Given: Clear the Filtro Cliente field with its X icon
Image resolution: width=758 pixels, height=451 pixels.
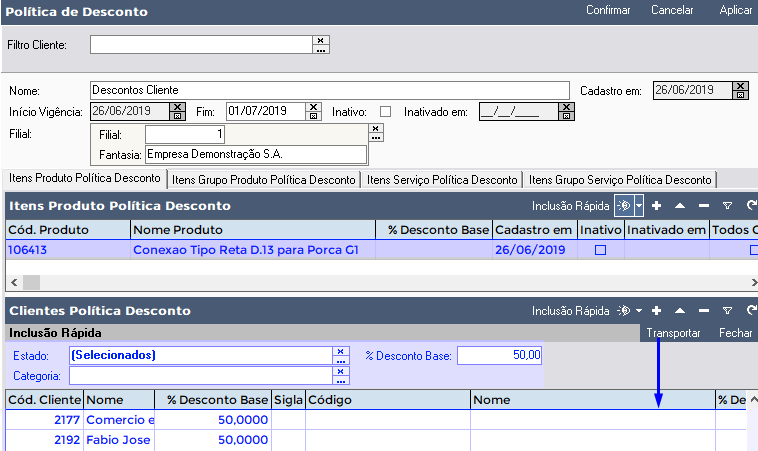Looking at the screenshot, I should 321,40.
